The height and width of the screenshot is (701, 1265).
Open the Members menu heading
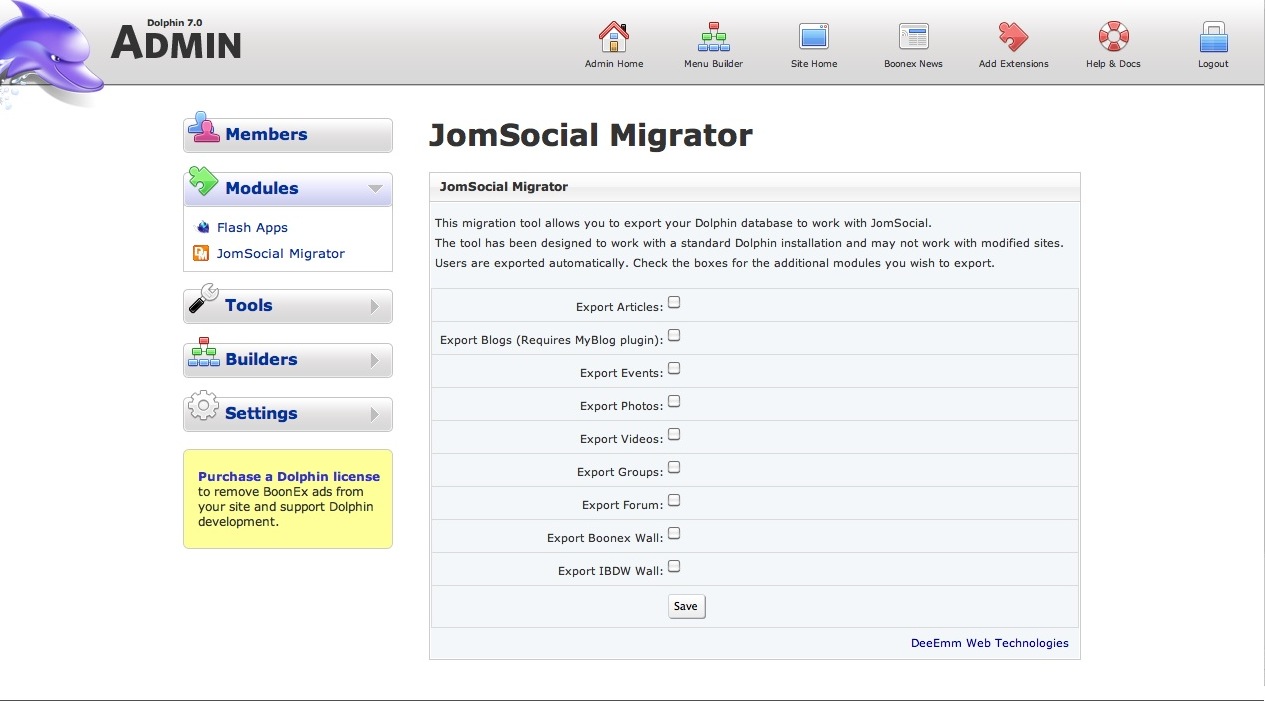point(266,134)
